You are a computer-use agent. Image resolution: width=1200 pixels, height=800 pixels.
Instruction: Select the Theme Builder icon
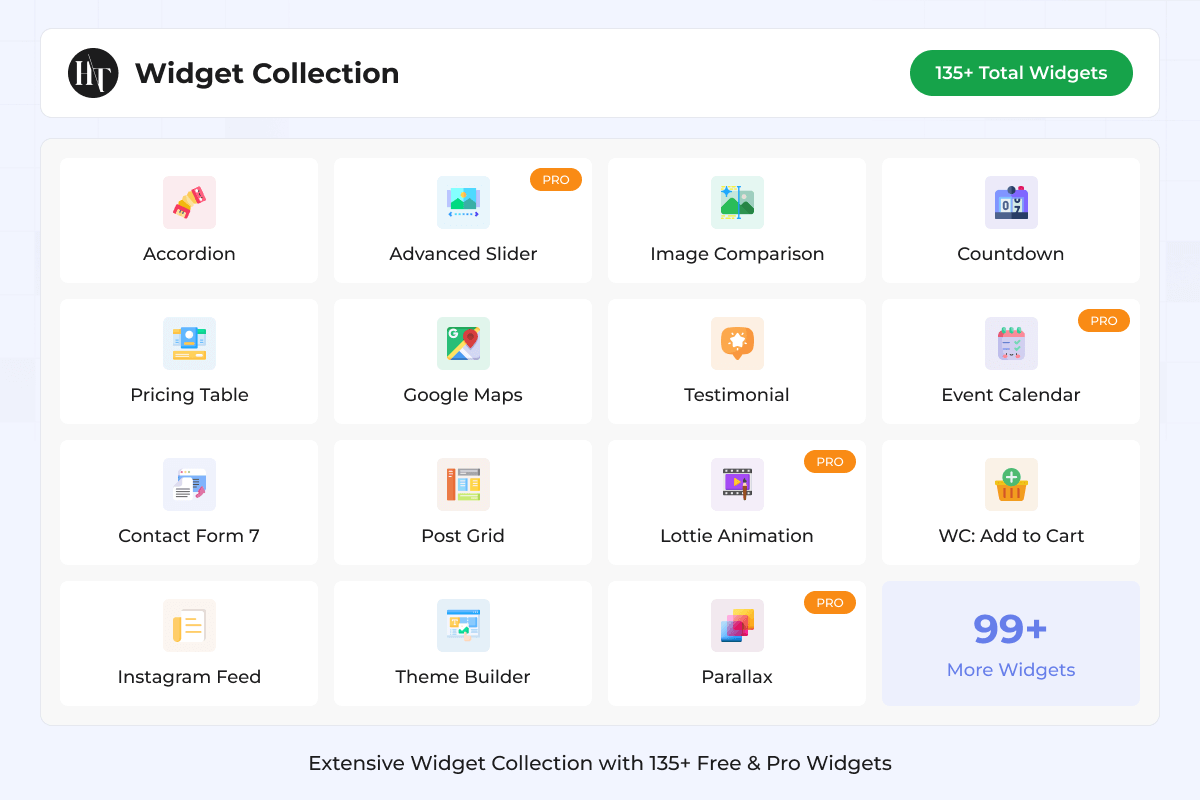coord(463,625)
